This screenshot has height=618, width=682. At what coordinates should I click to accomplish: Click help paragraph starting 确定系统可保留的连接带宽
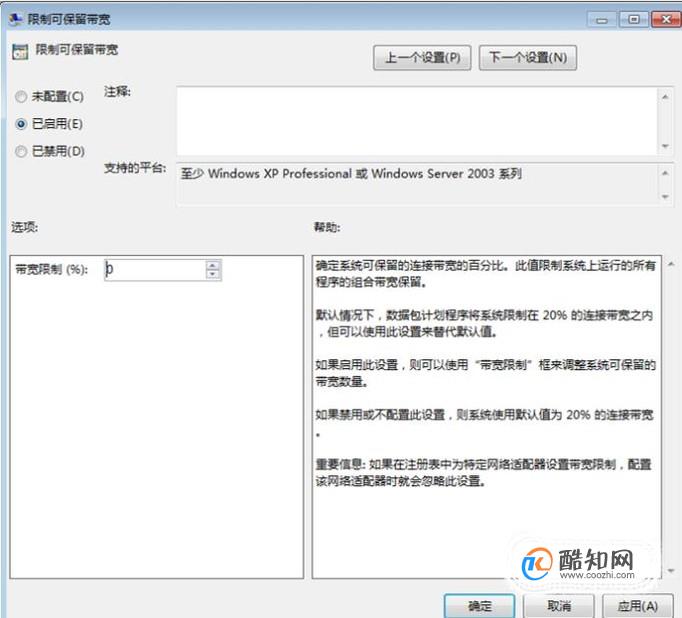(x=485, y=274)
